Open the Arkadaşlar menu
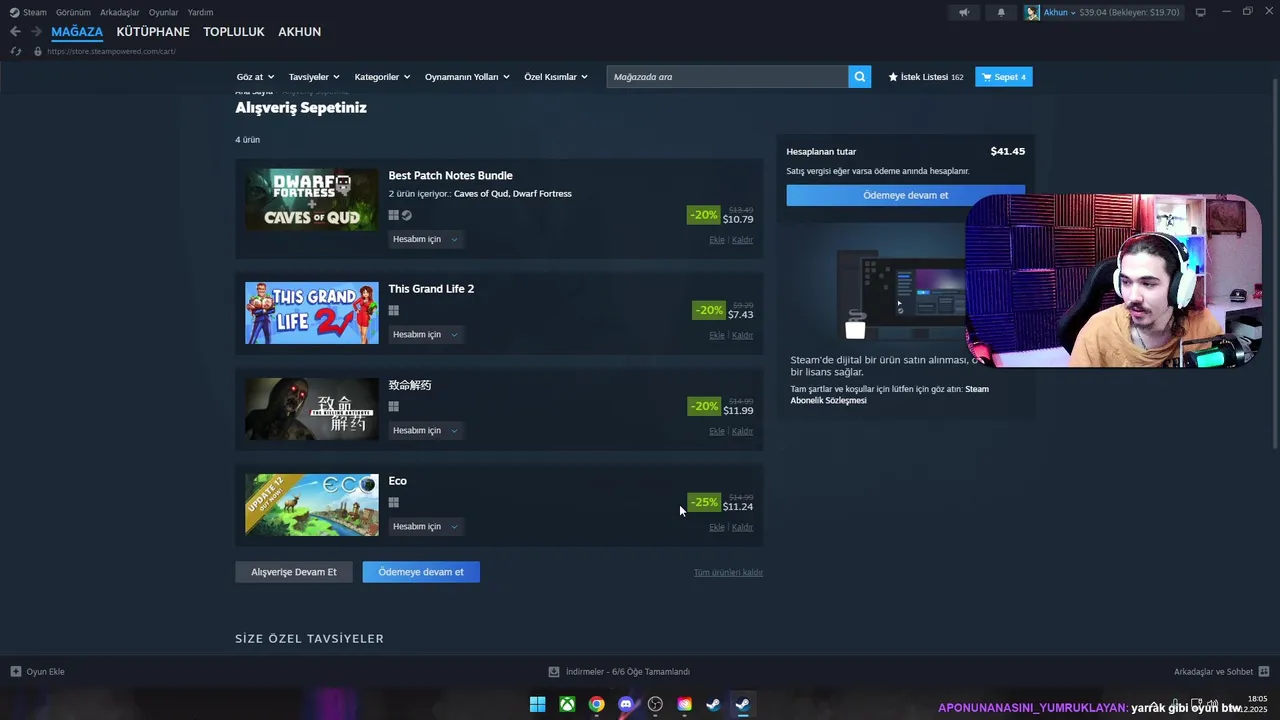Screen dimensions: 1280x720 tap(120, 12)
